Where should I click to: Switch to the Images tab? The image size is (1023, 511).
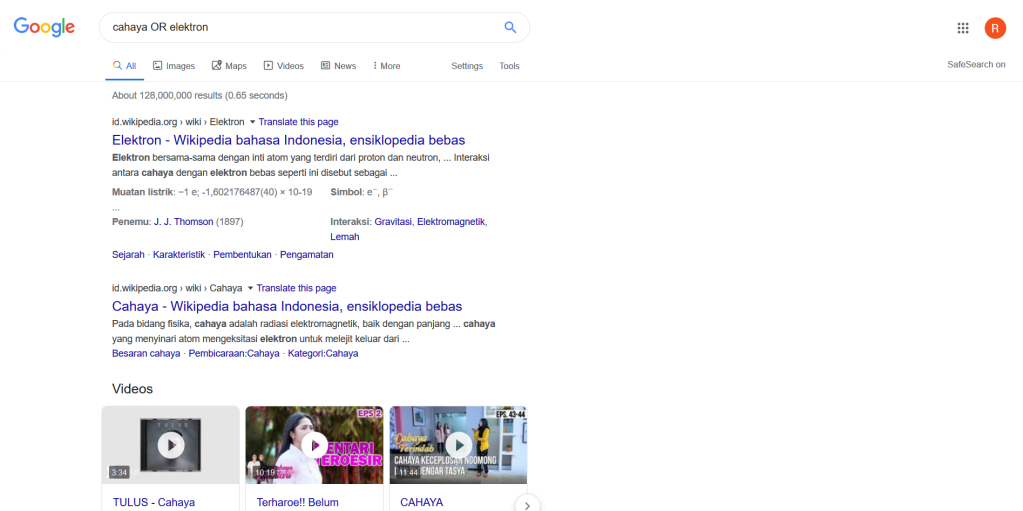point(173,66)
